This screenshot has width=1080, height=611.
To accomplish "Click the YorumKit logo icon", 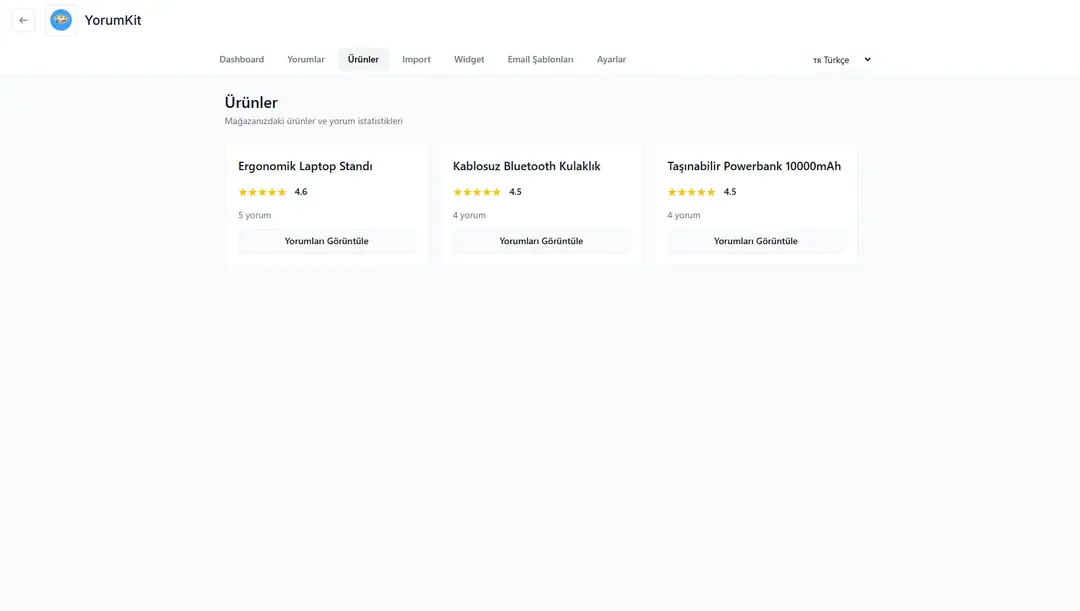I will [x=61, y=20].
